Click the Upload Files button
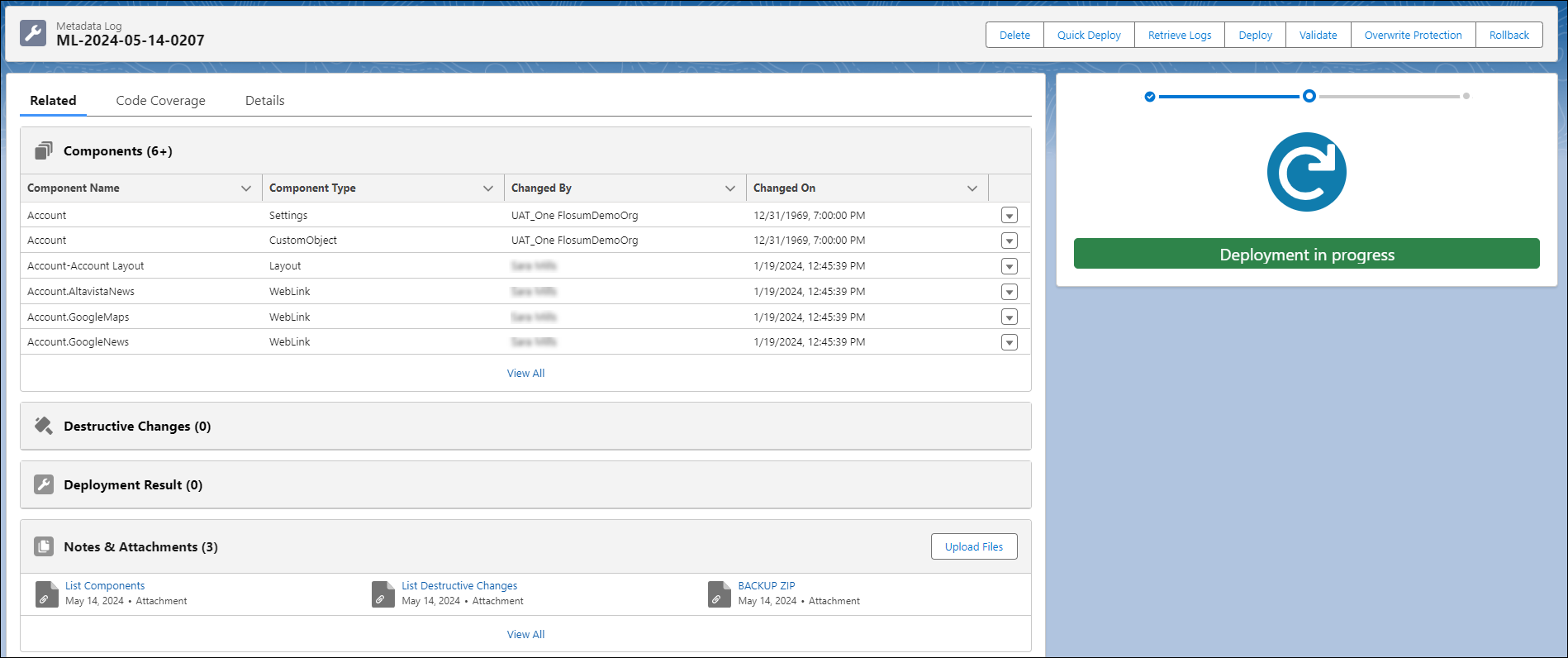 (974, 546)
